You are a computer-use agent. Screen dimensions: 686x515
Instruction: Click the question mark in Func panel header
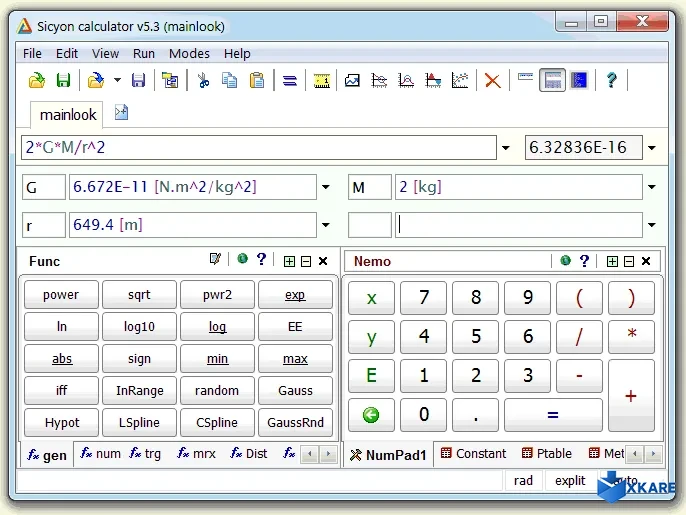point(261,259)
